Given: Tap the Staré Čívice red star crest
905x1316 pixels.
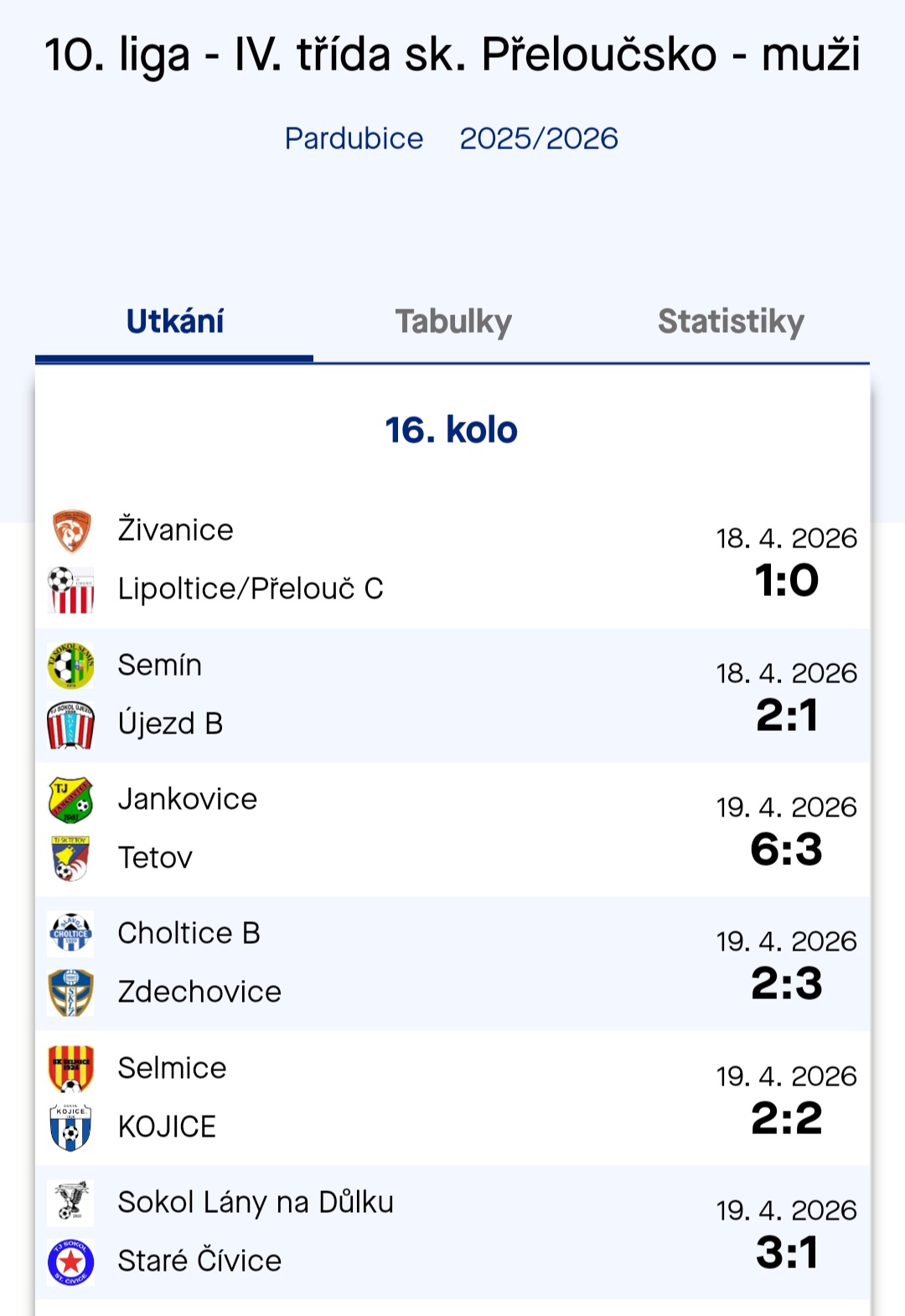Looking at the screenshot, I should click(x=71, y=1262).
